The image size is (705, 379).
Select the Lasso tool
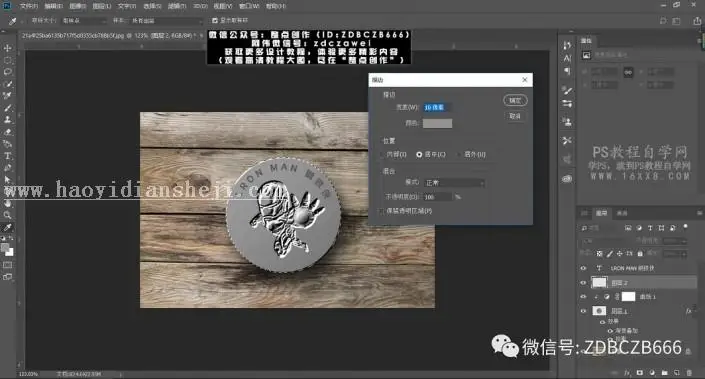pos(8,72)
